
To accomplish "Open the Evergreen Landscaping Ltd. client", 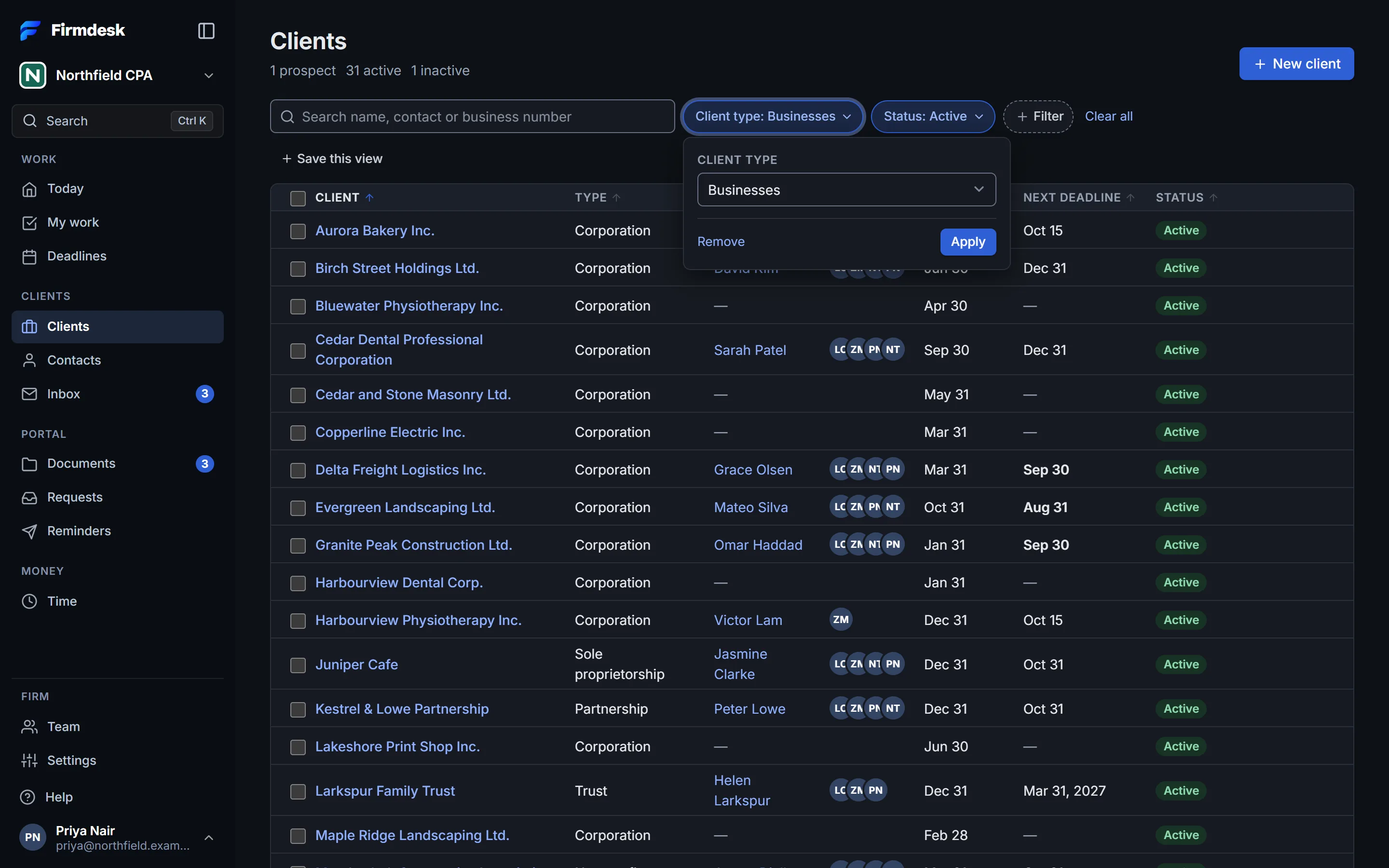I will 405,507.
